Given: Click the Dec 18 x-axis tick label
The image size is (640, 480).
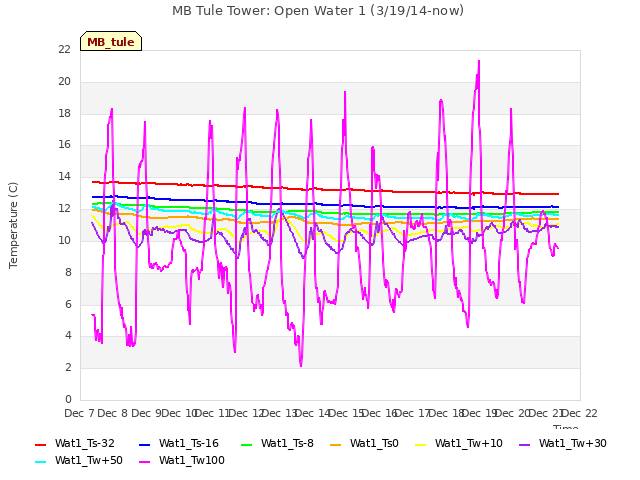Looking at the screenshot, I should (447, 413).
